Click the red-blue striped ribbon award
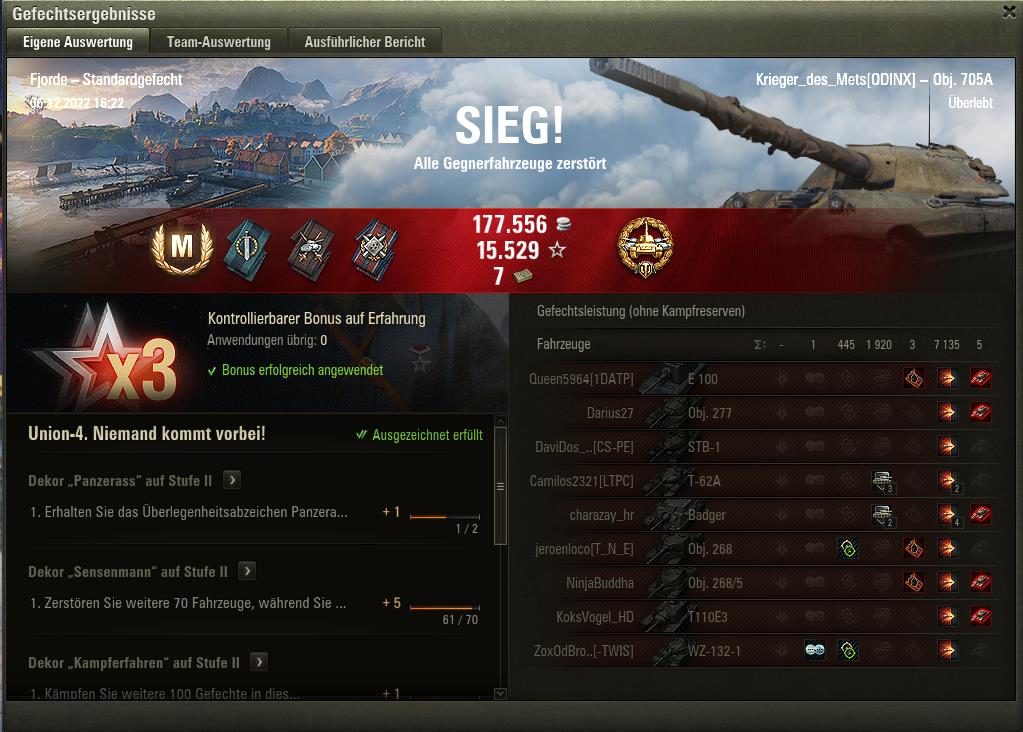Image resolution: width=1023 pixels, height=732 pixels. (x=374, y=250)
